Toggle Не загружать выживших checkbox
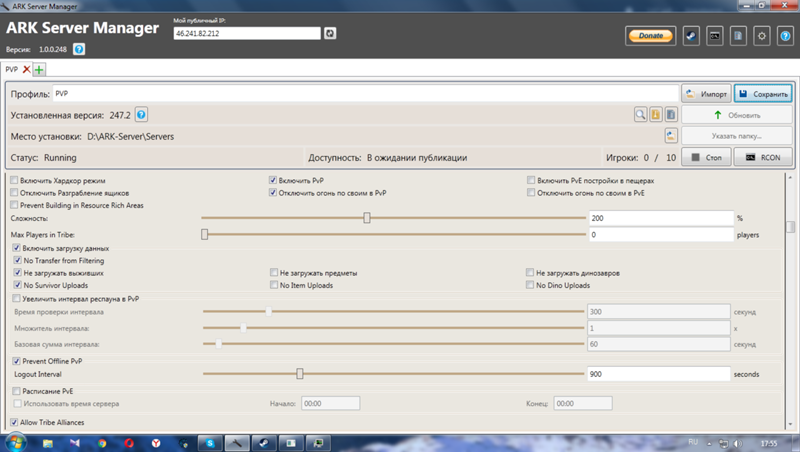The width and height of the screenshot is (800, 452). coord(18,272)
